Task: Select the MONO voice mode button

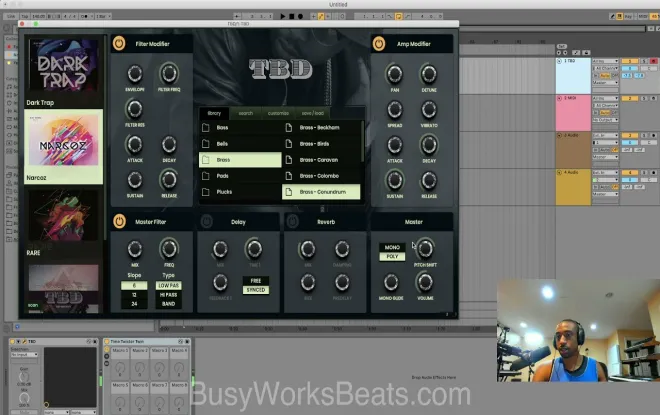Action: (x=392, y=247)
